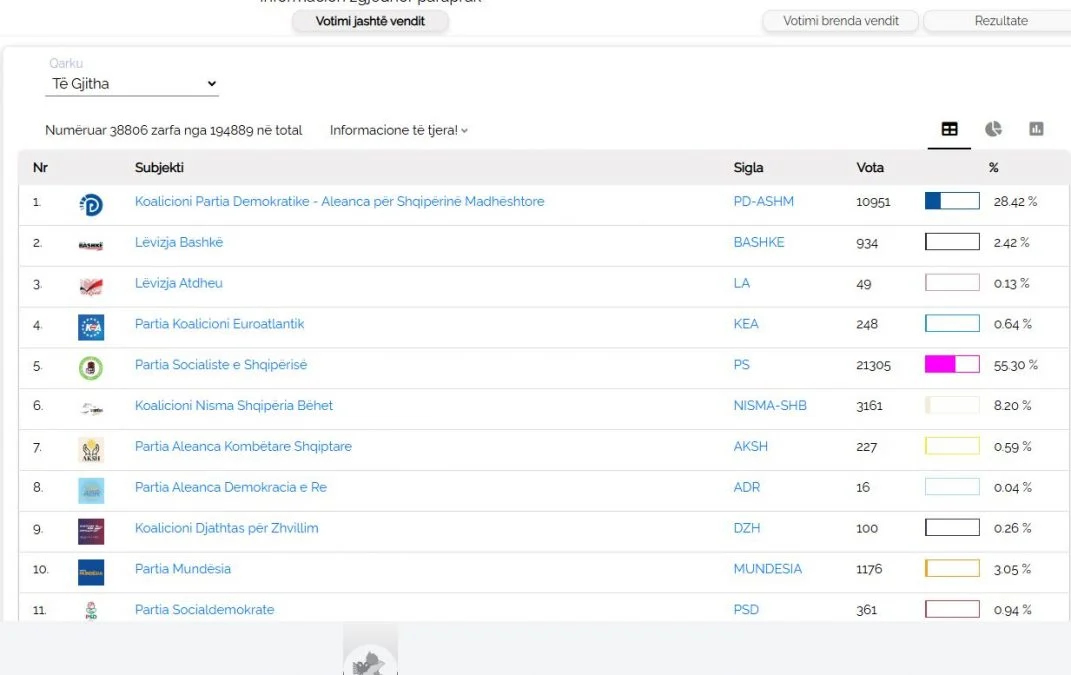Screen dimensions: 1071x675
Task: Click the magenta PS vote percentage bar
Action: [x=952, y=365]
